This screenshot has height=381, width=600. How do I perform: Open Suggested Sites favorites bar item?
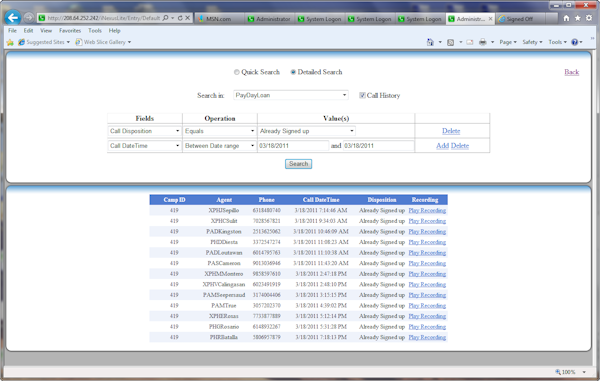click(44, 42)
